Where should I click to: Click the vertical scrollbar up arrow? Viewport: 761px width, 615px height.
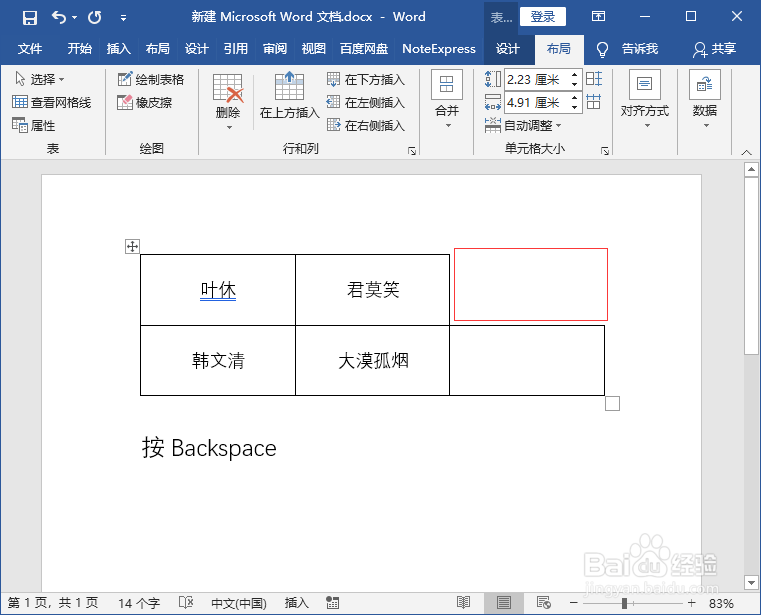point(751,169)
